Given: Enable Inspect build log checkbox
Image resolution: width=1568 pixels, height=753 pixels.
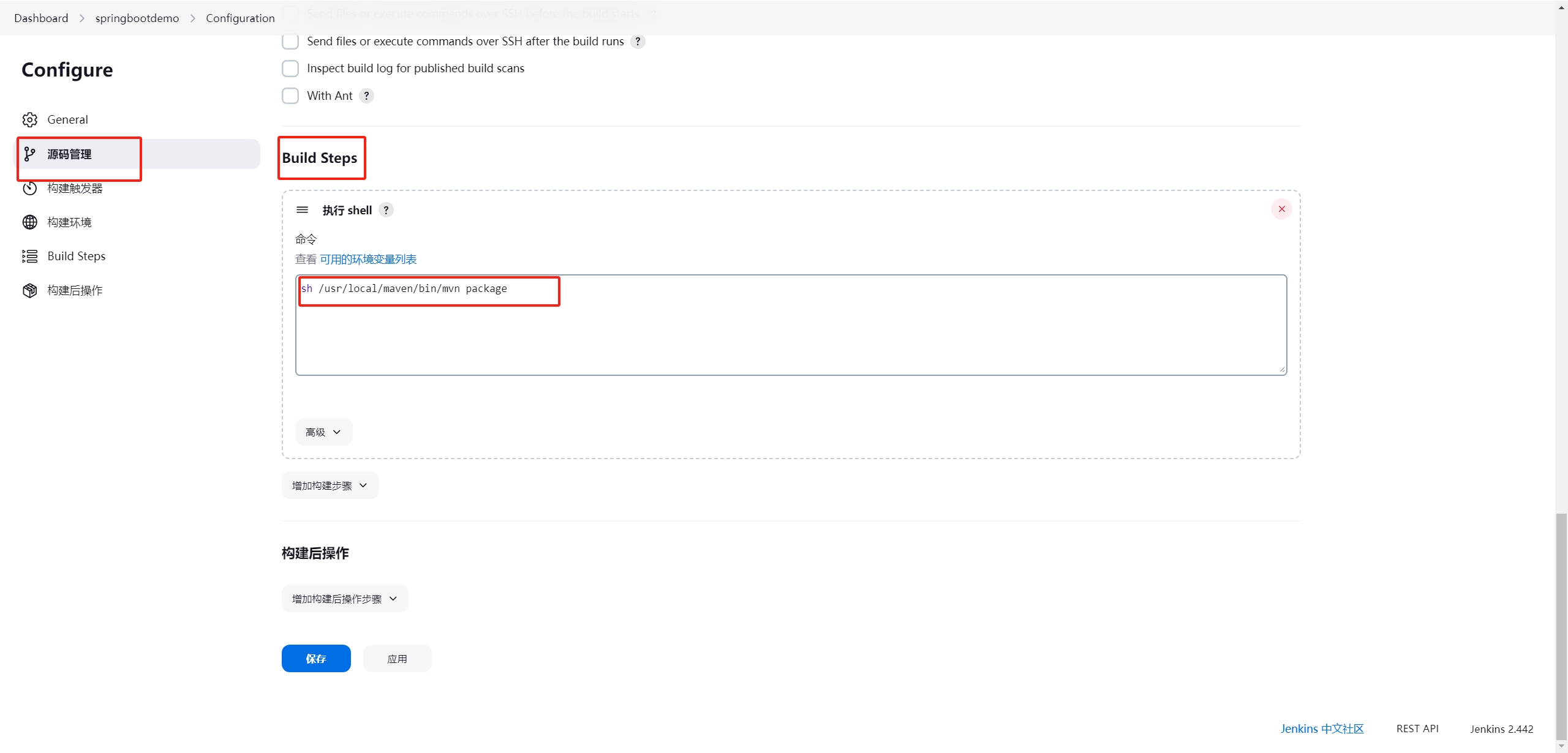Looking at the screenshot, I should [x=290, y=68].
